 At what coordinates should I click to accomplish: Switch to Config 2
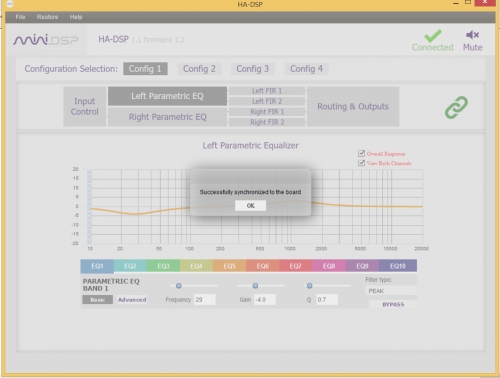click(199, 69)
